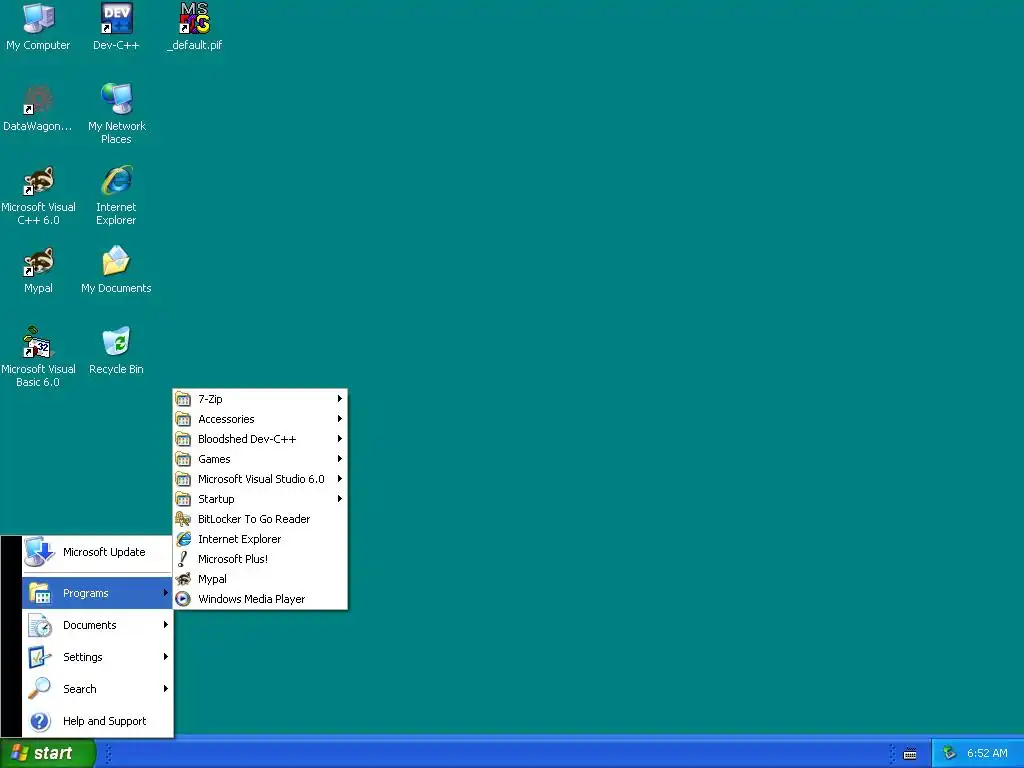Expand the Microsoft Visual Studio 6.0 submenu arrow
The image size is (1024, 768).
pos(340,479)
